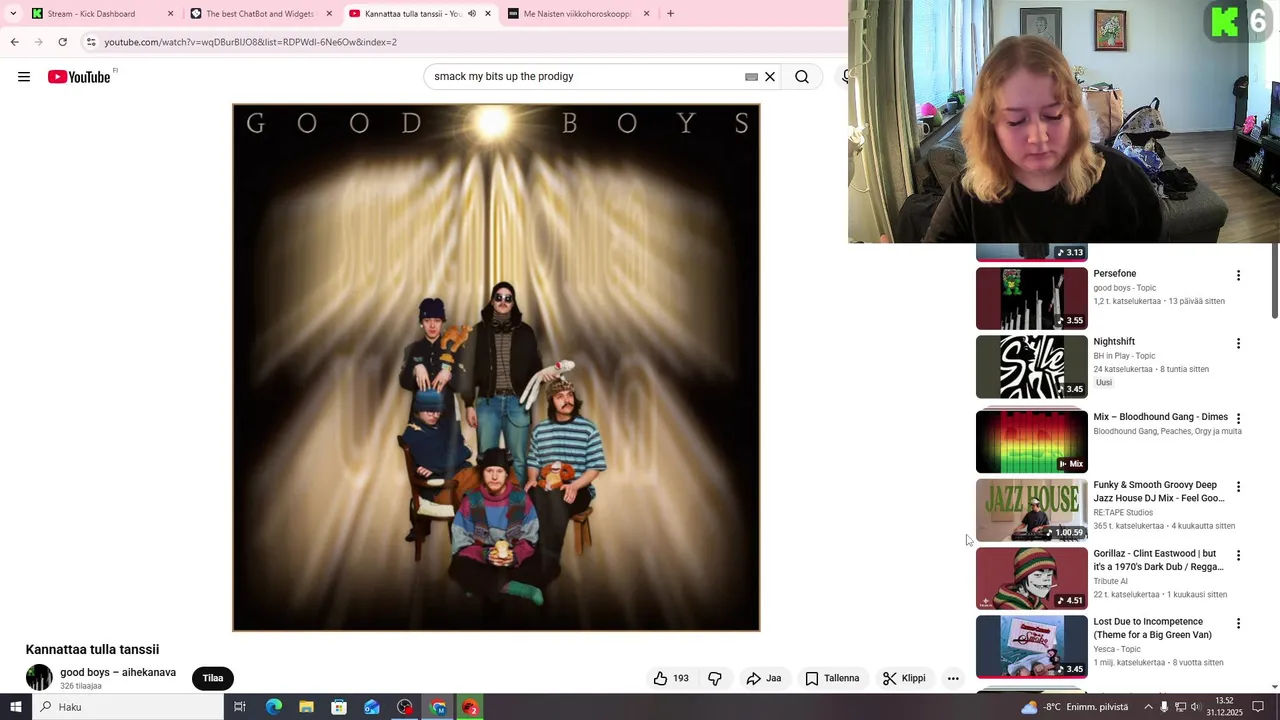The image size is (1280, 720).
Task: Open the Persefone video title
Action: (x=1114, y=273)
